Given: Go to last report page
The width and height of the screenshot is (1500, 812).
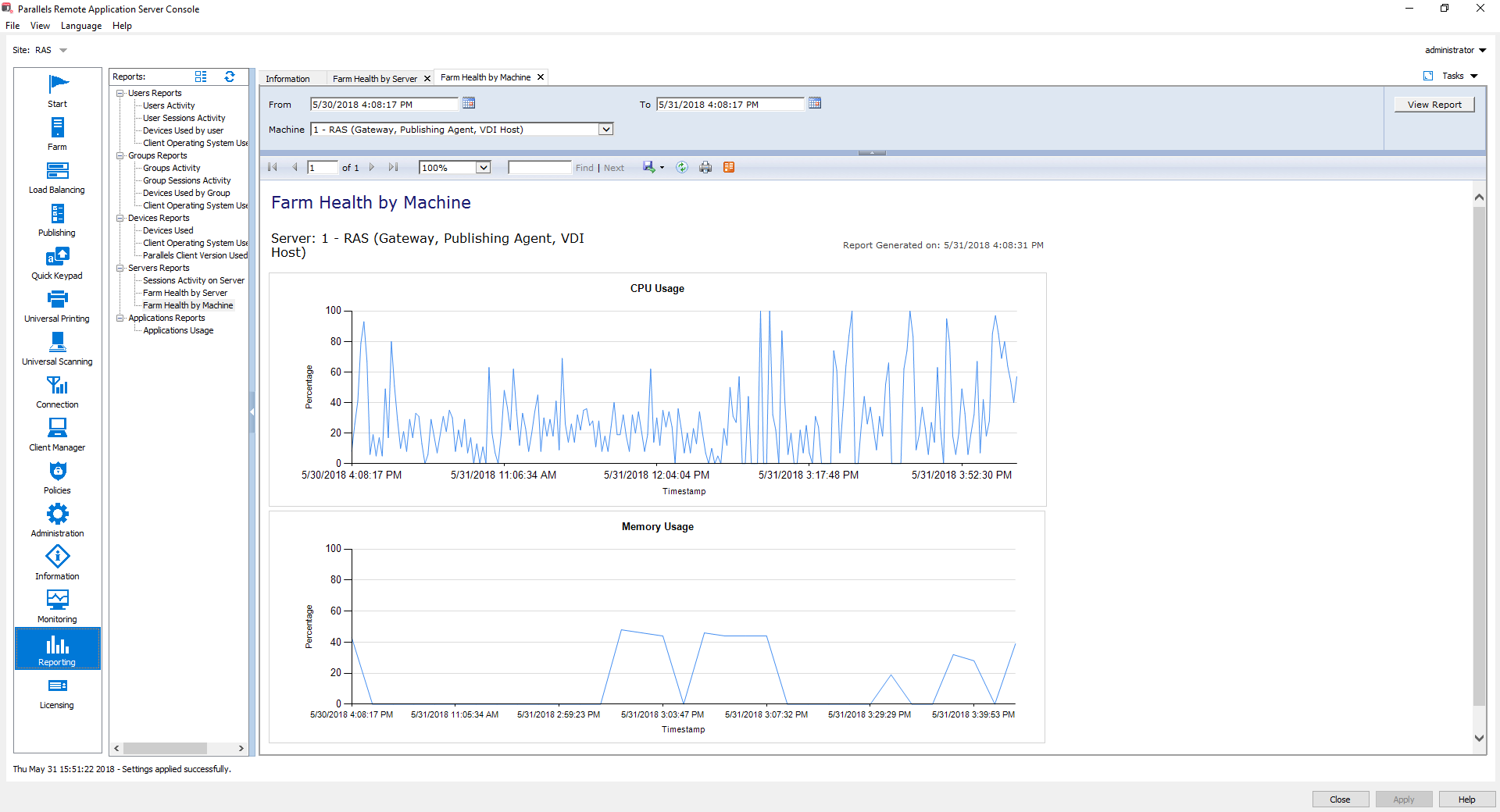Looking at the screenshot, I should click(x=393, y=167).
